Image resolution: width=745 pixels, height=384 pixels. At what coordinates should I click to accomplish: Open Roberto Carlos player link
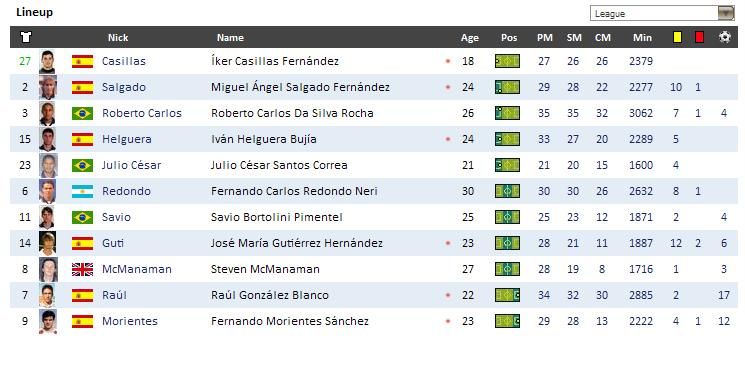point(142,113)
